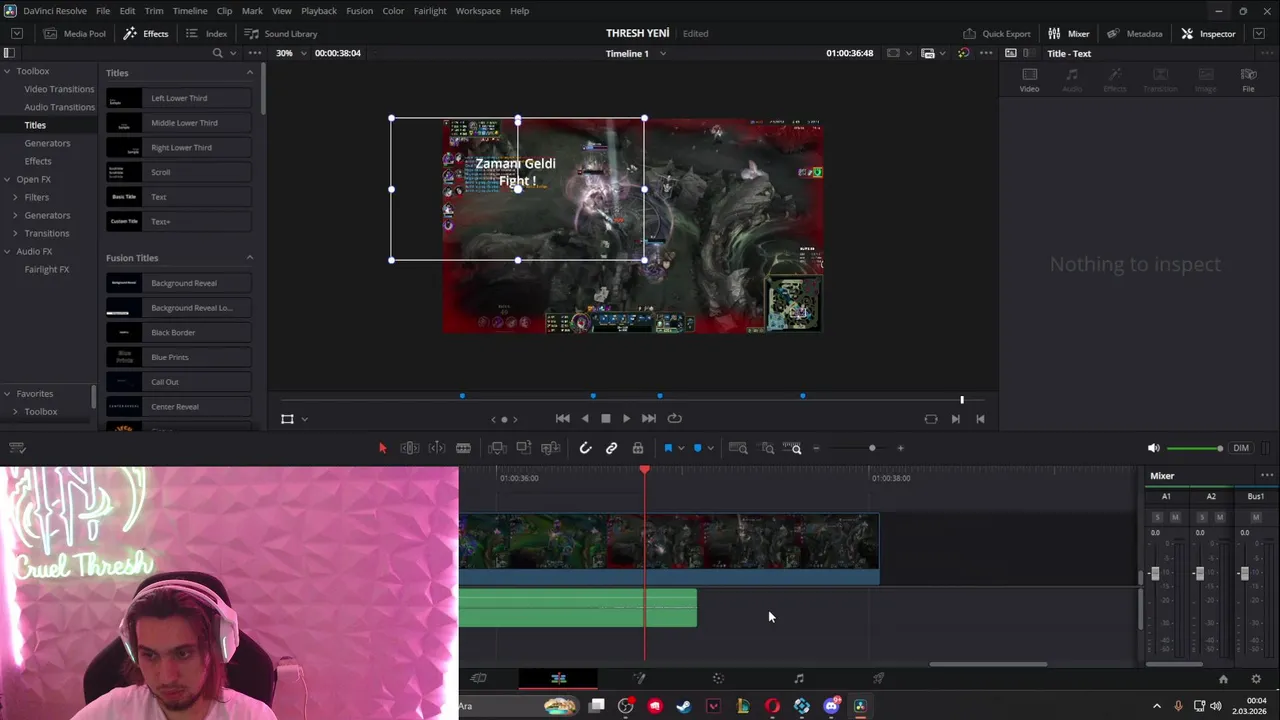Open Project Settings gear icon
Screen dimensions: 1280x720
coord(1256,679)
